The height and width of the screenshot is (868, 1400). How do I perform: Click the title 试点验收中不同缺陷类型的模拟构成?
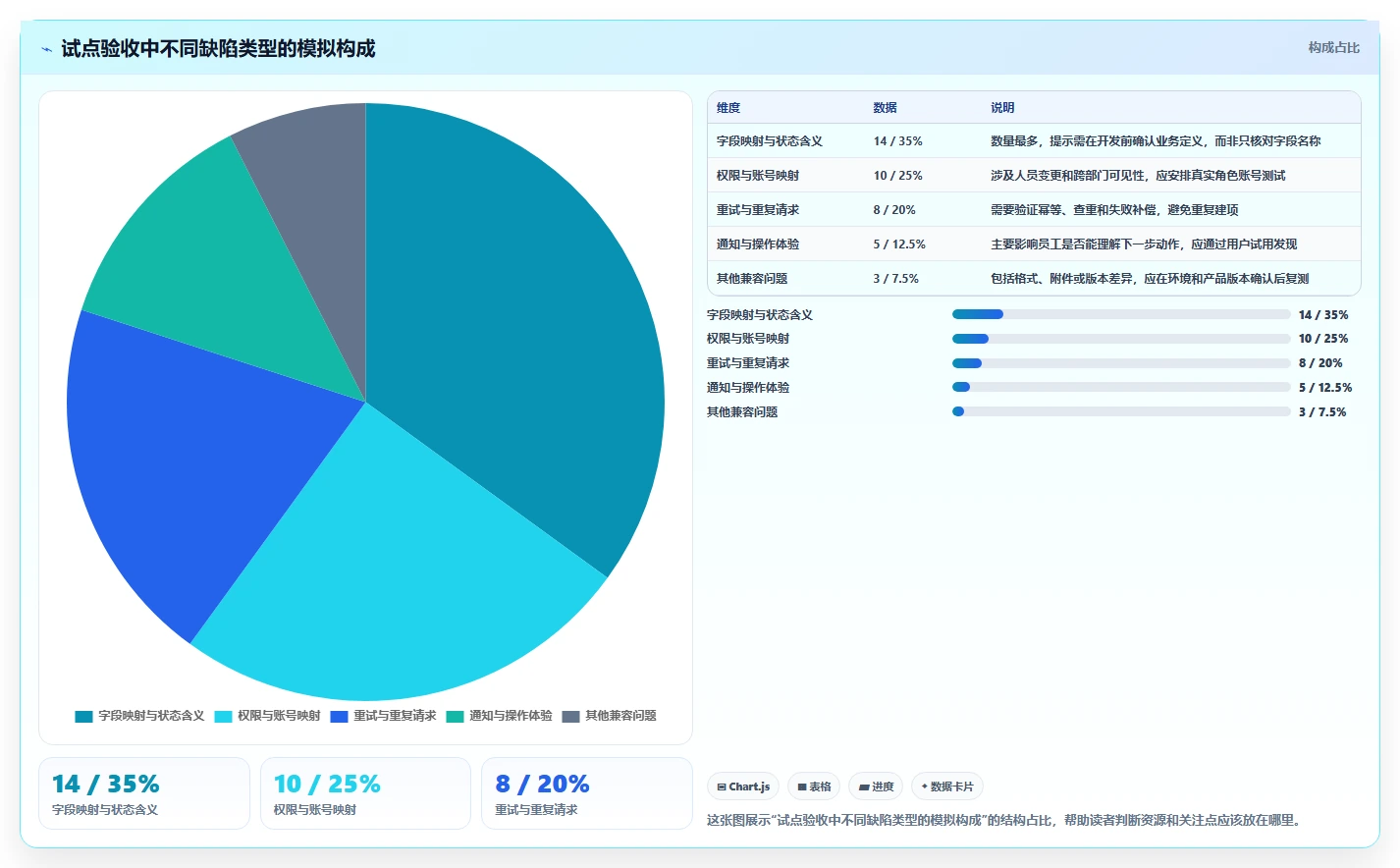pos(218,48)
